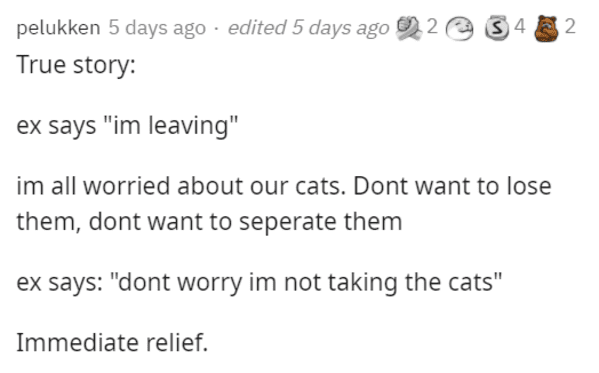
Task: Click the phrase "Dont want to lose"
Action: coord(452,186)
